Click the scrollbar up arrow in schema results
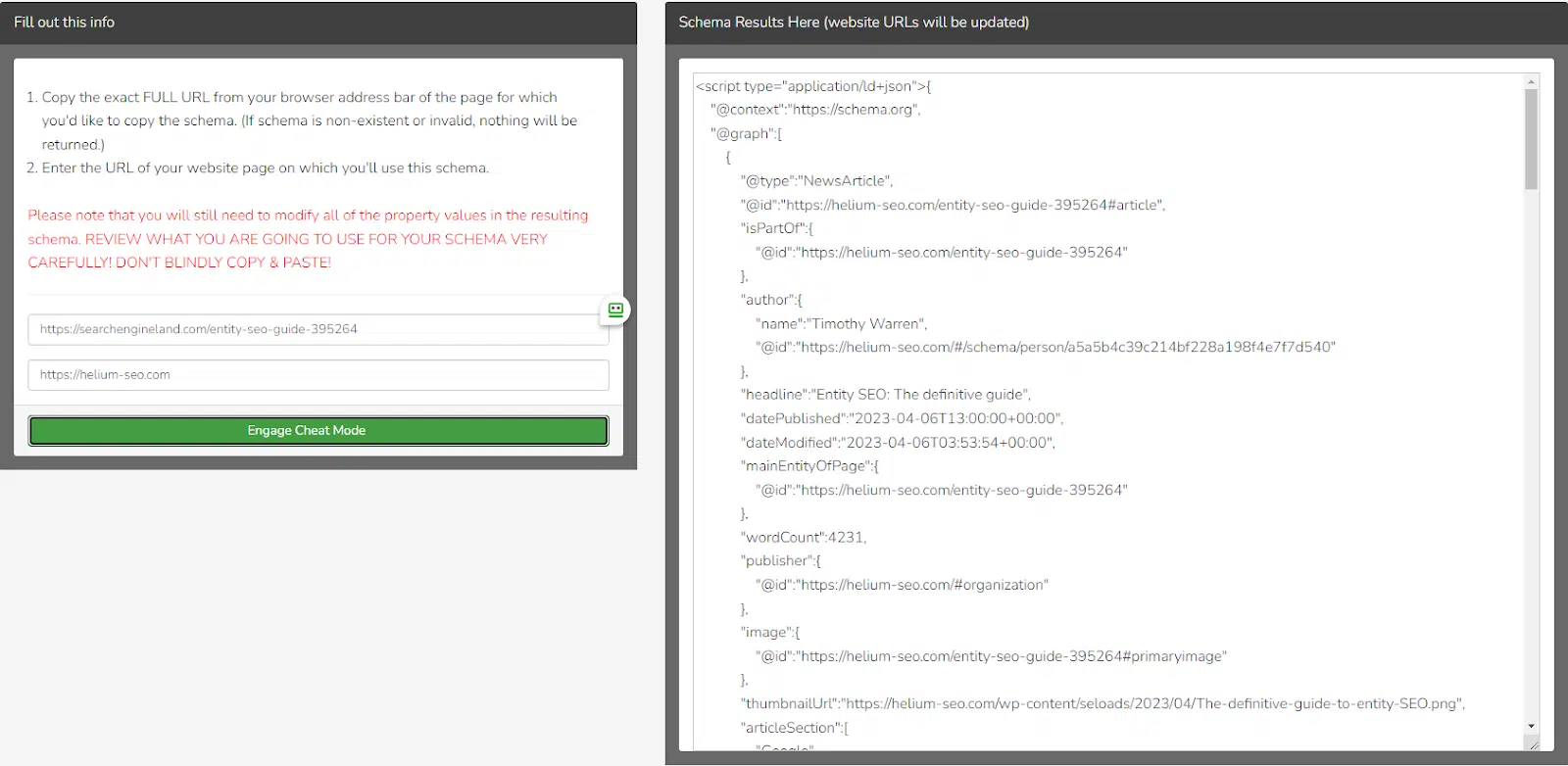 [x=1531, y=82]
